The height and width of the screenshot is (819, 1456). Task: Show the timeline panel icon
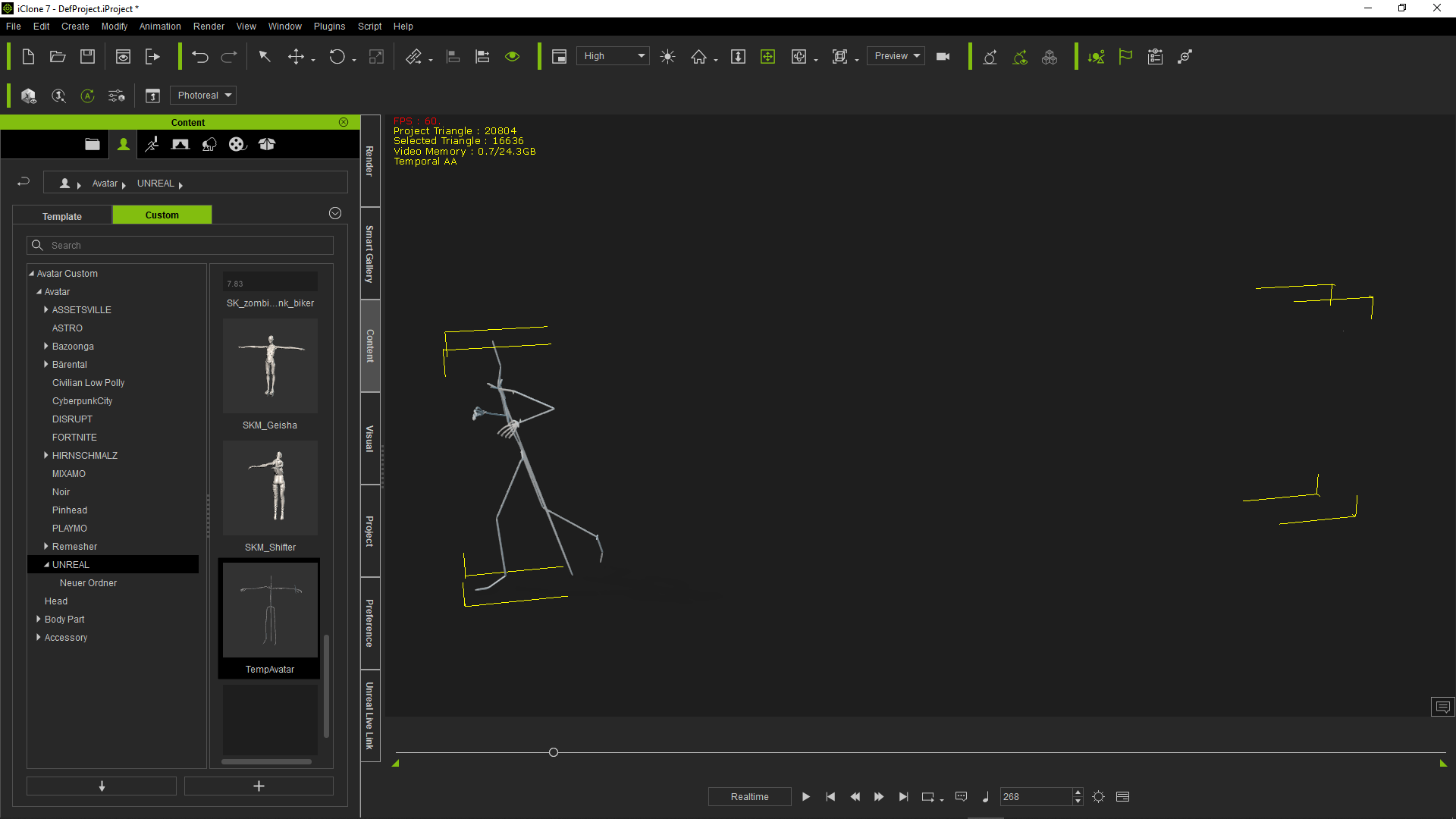tap(1123, 797)
